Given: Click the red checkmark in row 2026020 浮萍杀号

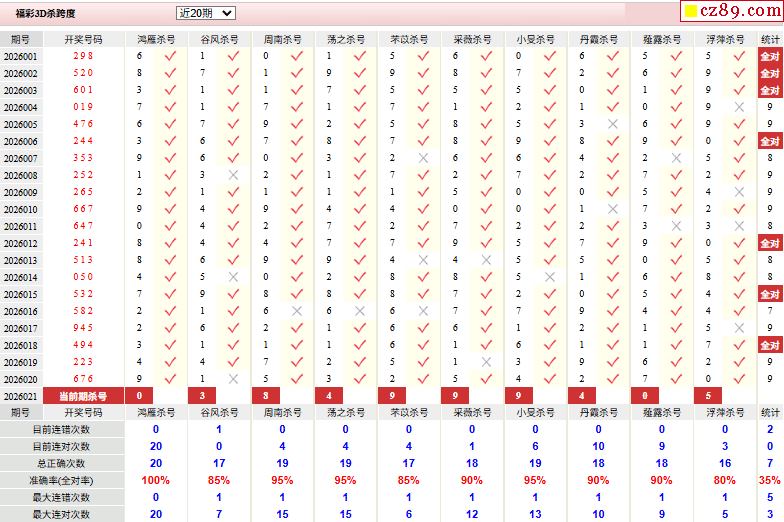Looking at the screenshot, I should pos(739,379).
